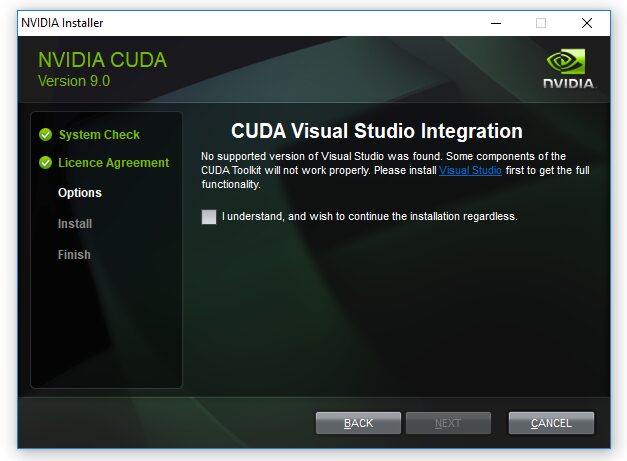The image size is (627, 461).
Task: Go back with the BACK button
Action: (358, 423)
